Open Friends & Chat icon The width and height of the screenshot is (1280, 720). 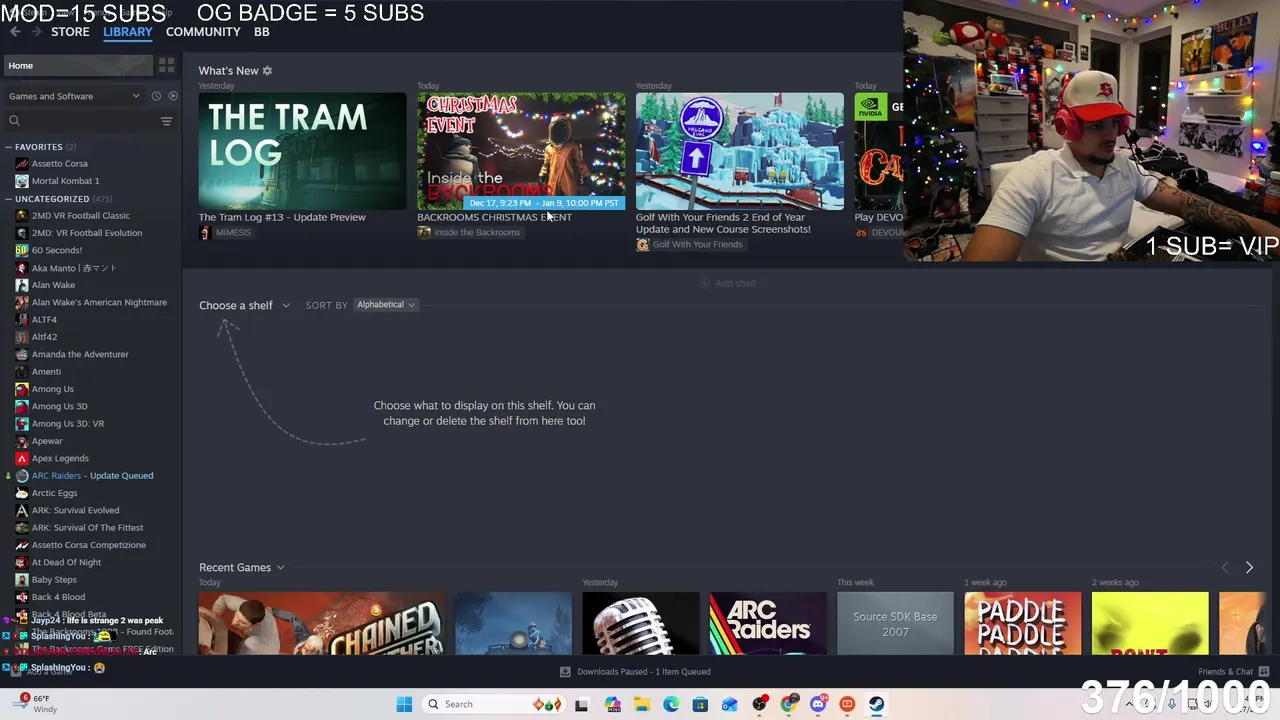[1264, 672]
